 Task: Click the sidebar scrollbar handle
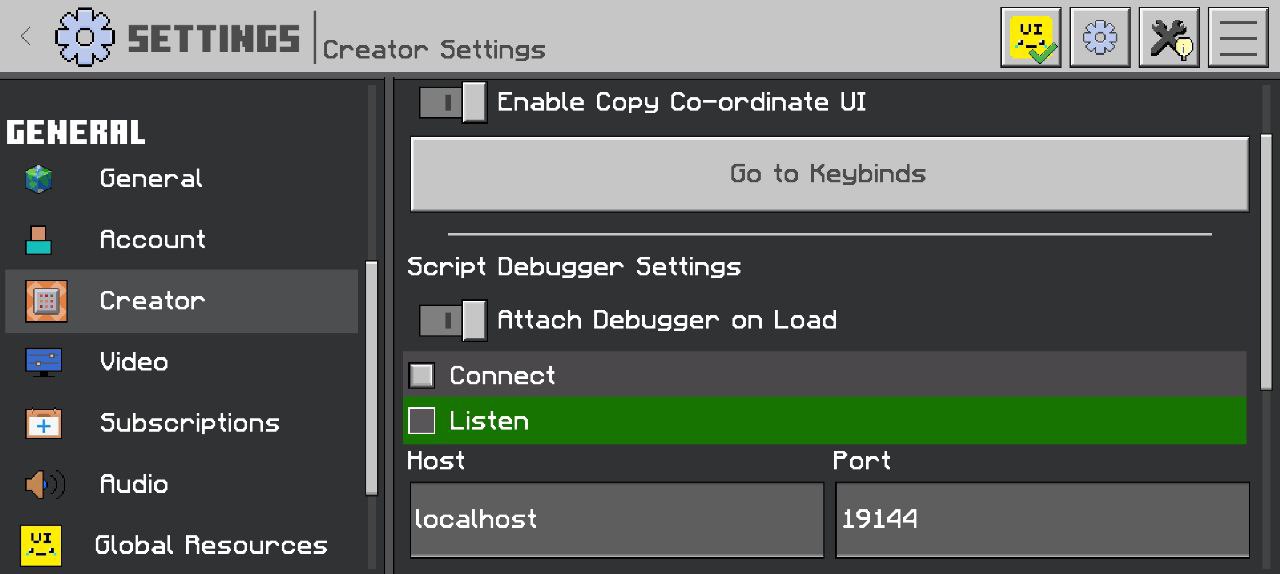(x=372, y=378)
